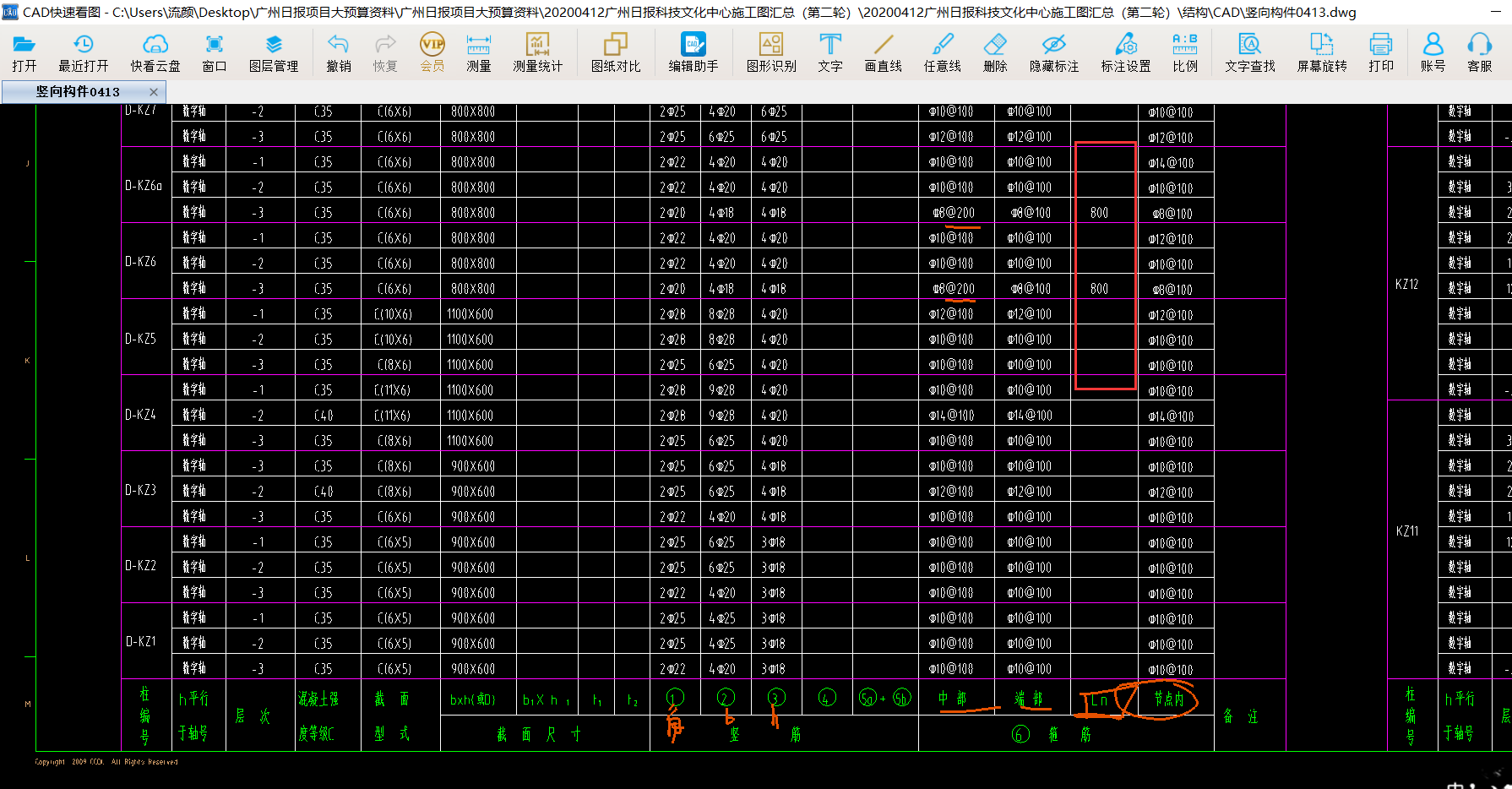The height and width of the screenshot is (789, 1512).
Task: Open 测量统计 measurement statistics
Action: [538, 52]
